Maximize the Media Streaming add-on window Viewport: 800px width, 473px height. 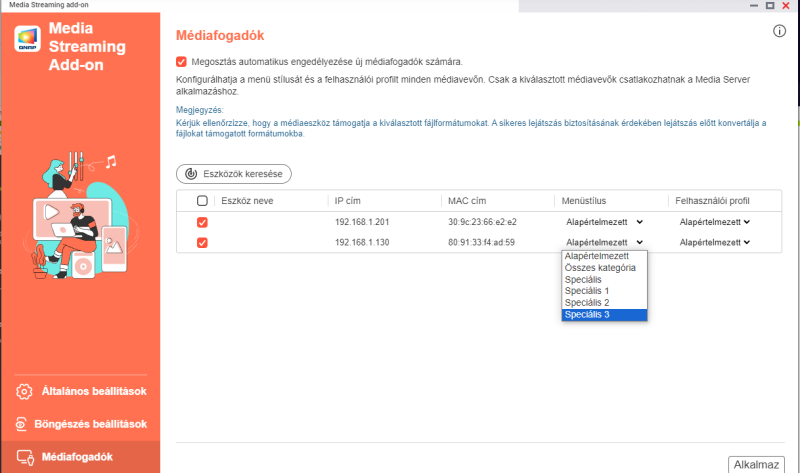coord(770,5)
